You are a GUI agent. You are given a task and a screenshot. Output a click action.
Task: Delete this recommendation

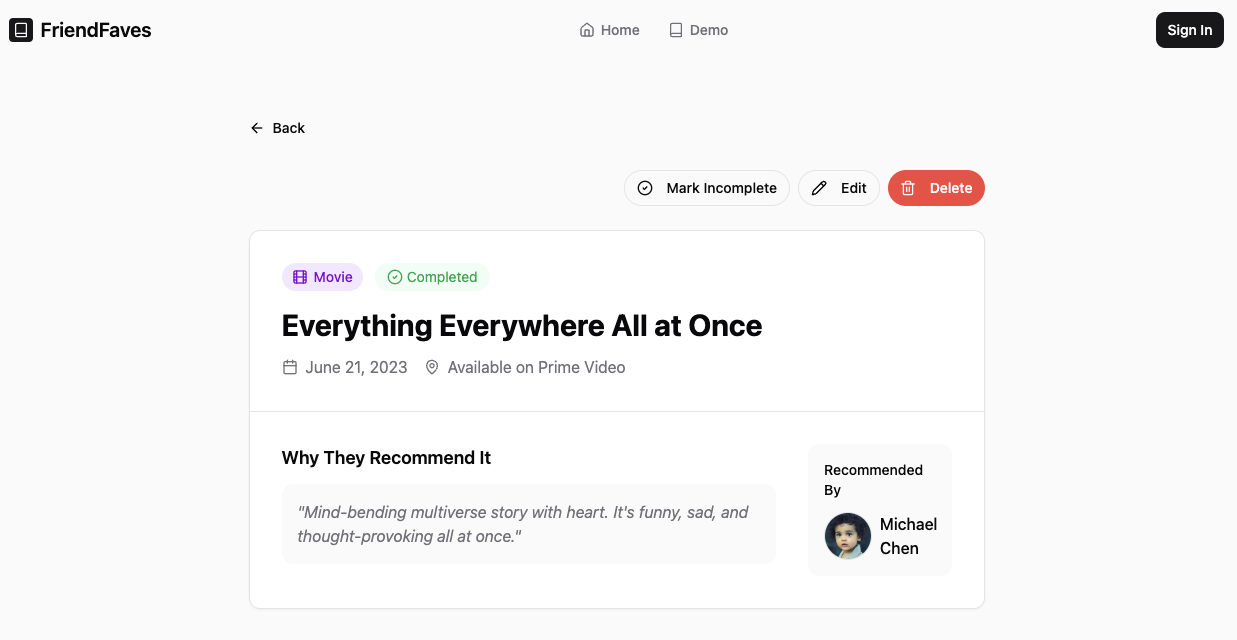pos(936,188)
